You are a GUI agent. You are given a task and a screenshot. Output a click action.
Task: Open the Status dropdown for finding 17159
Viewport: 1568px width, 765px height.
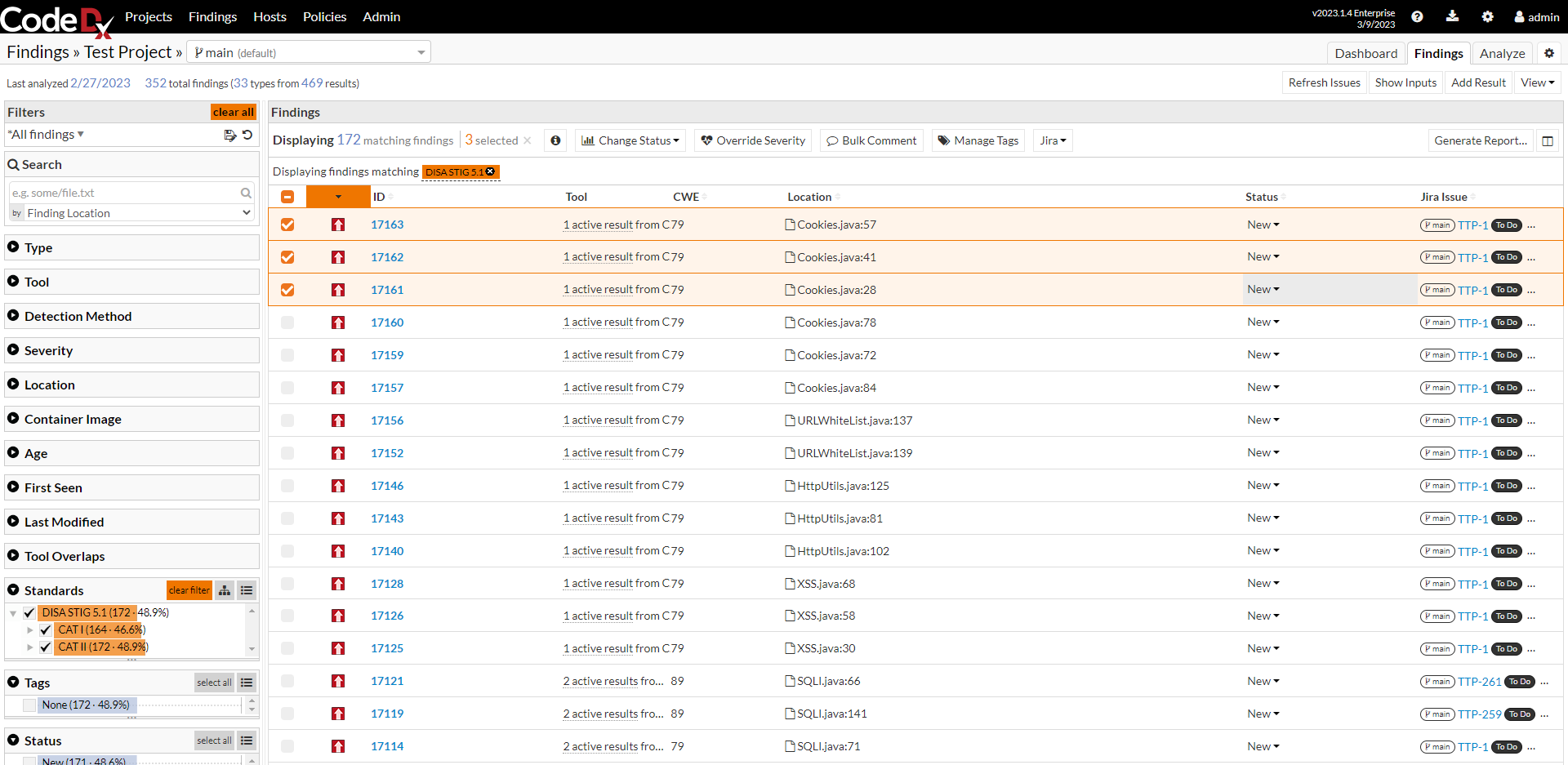[1263, 355]
